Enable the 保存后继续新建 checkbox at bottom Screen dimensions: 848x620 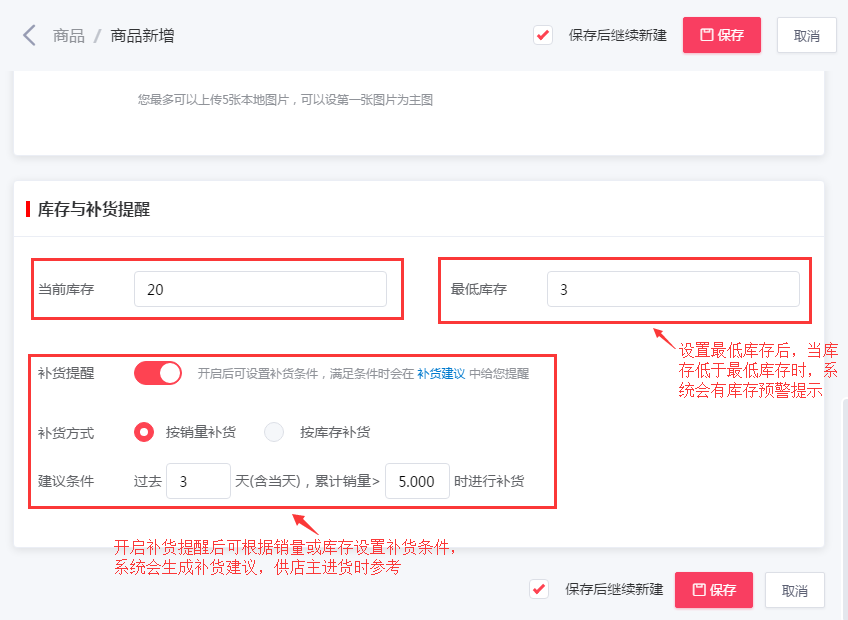539,590
